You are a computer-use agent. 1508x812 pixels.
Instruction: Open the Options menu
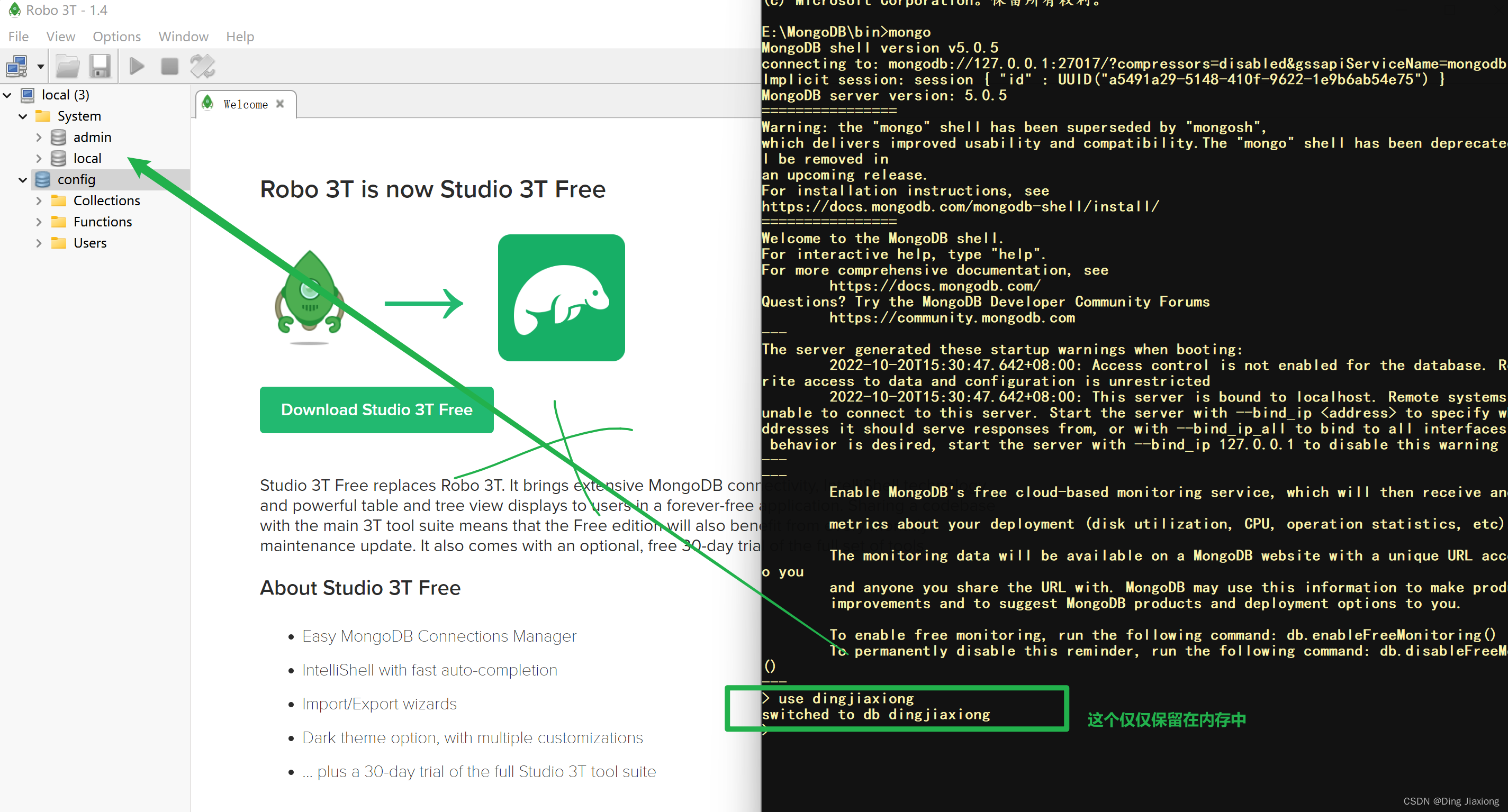[x=116, y=37]
